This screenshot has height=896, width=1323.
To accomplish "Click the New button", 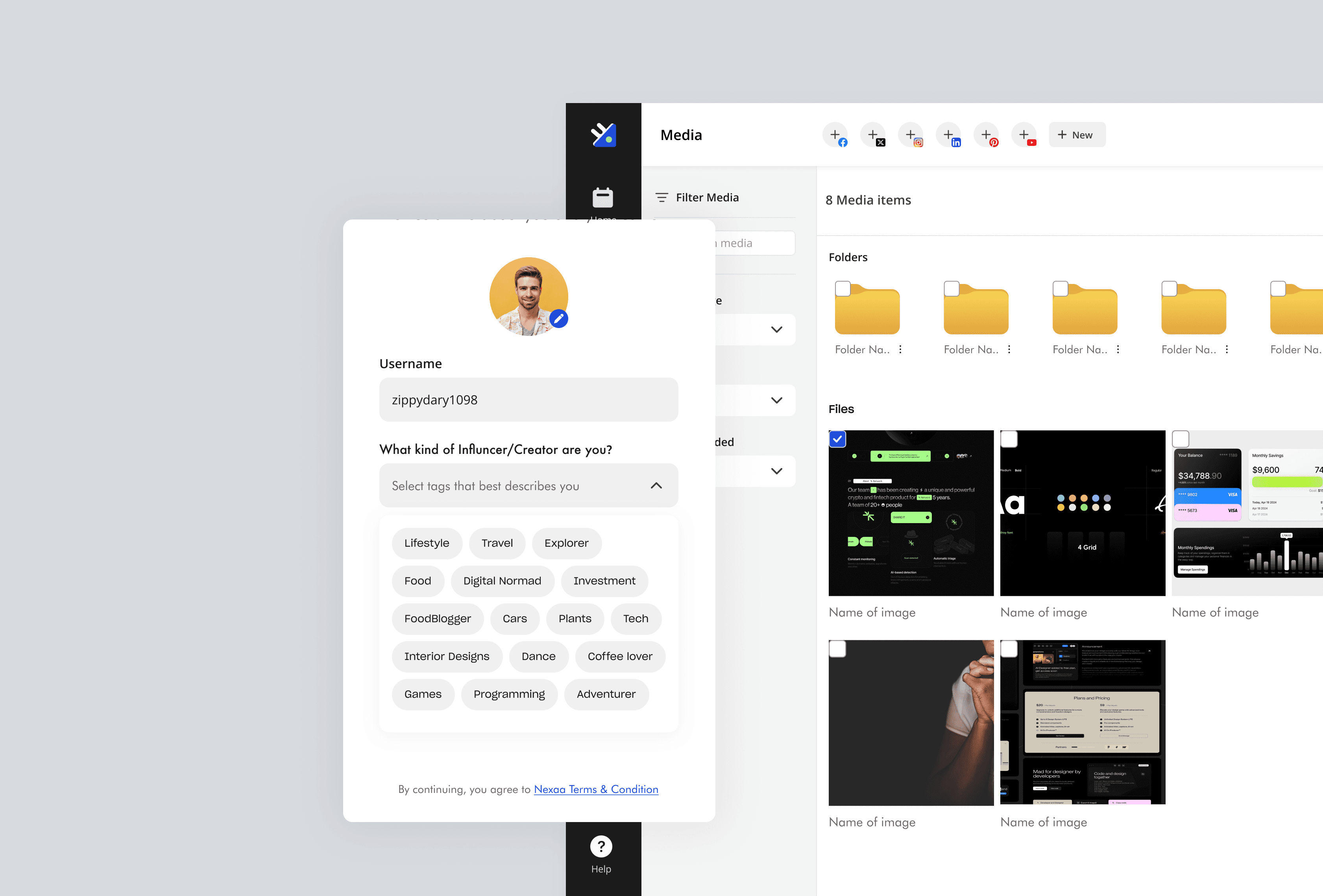I will (x=1077, y=135).
